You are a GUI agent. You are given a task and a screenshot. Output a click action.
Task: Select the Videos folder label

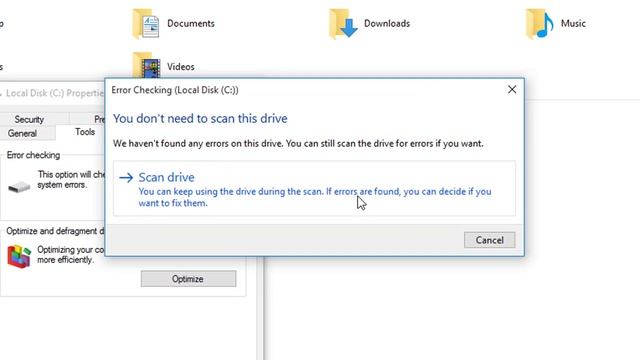(x=180, y=67)
